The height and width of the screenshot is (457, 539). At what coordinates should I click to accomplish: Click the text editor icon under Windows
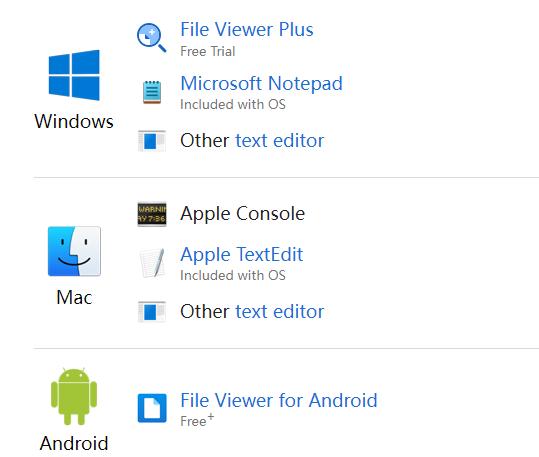tap(152, 141)
